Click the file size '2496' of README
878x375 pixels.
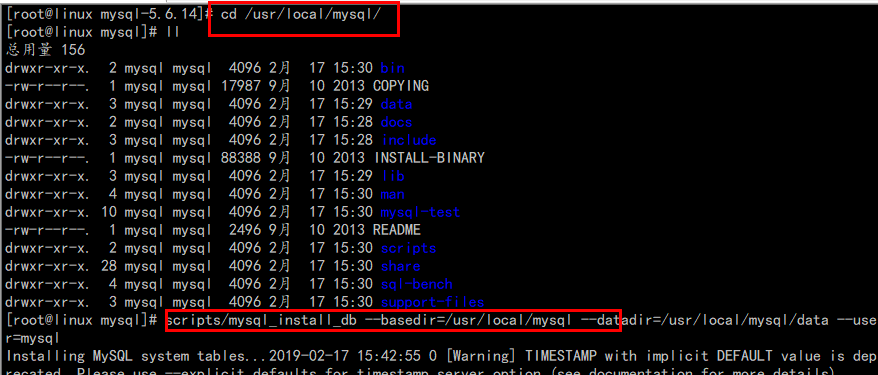pos(245,230)
